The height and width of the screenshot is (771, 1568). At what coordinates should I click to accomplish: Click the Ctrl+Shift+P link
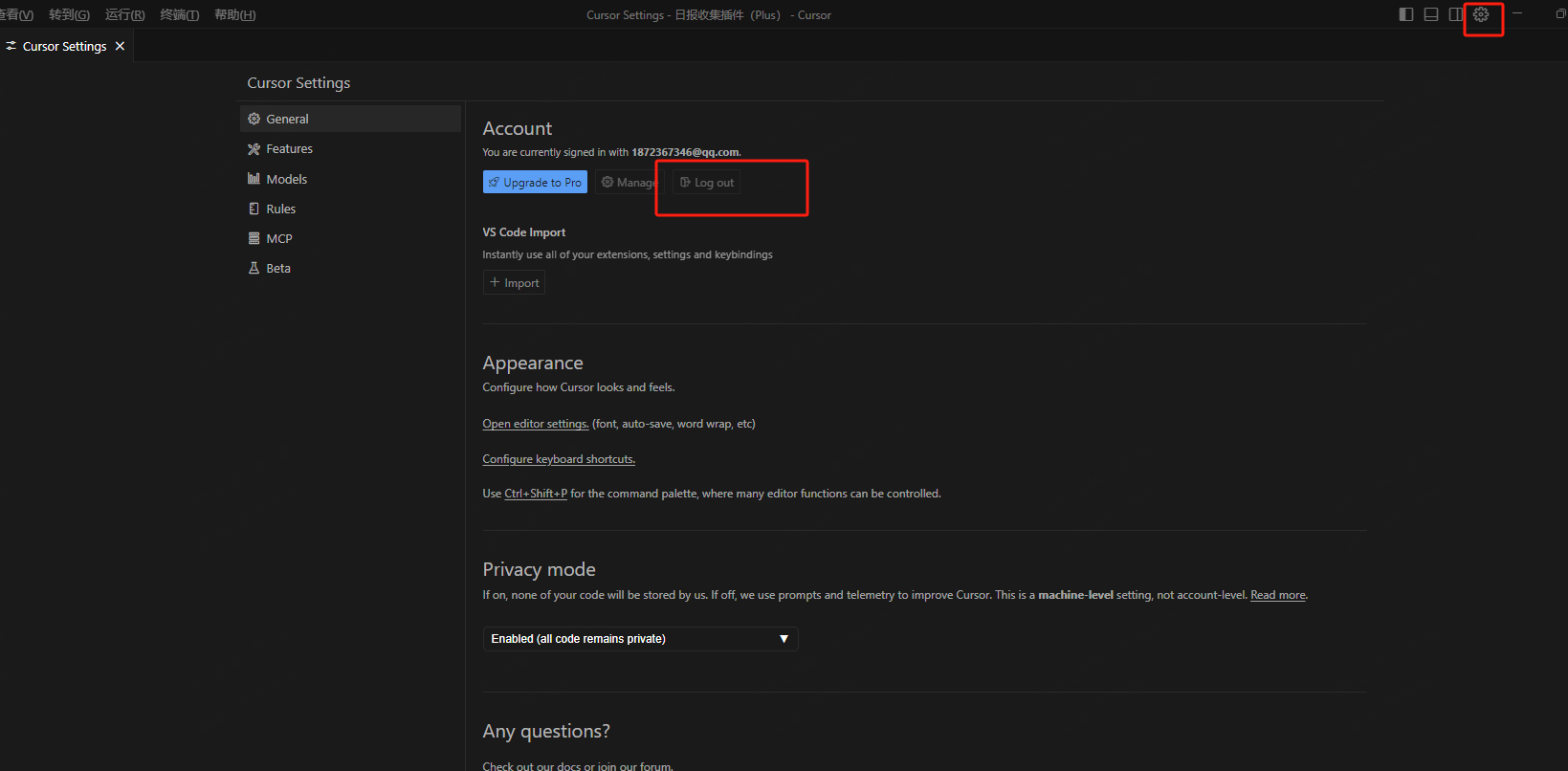point(536,494)
